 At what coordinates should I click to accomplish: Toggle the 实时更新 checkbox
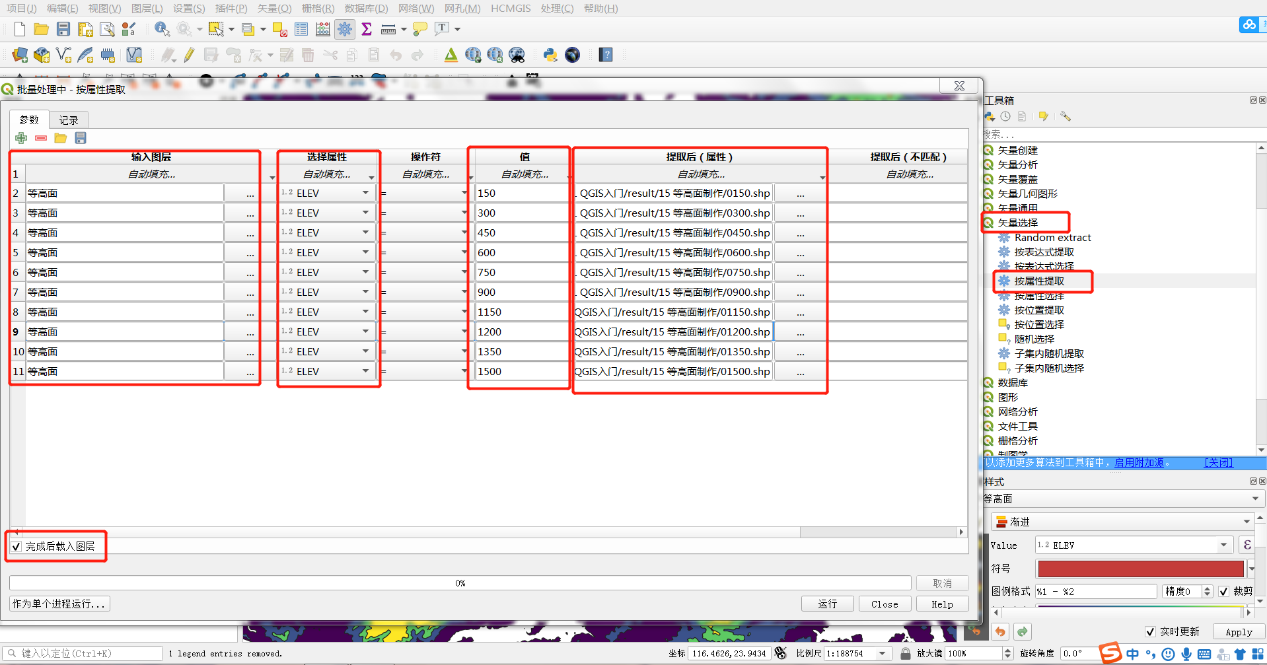tap(1150, 632)
